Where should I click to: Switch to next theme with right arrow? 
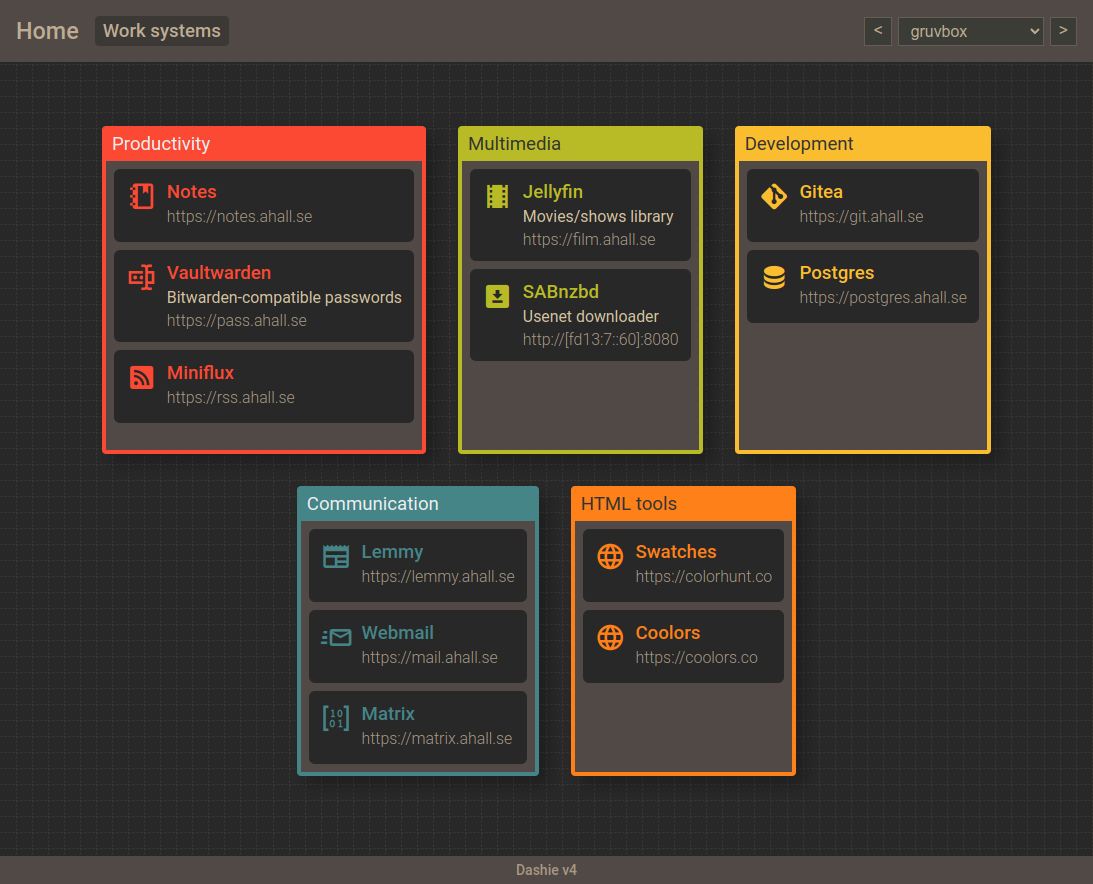click(1063, 31)
